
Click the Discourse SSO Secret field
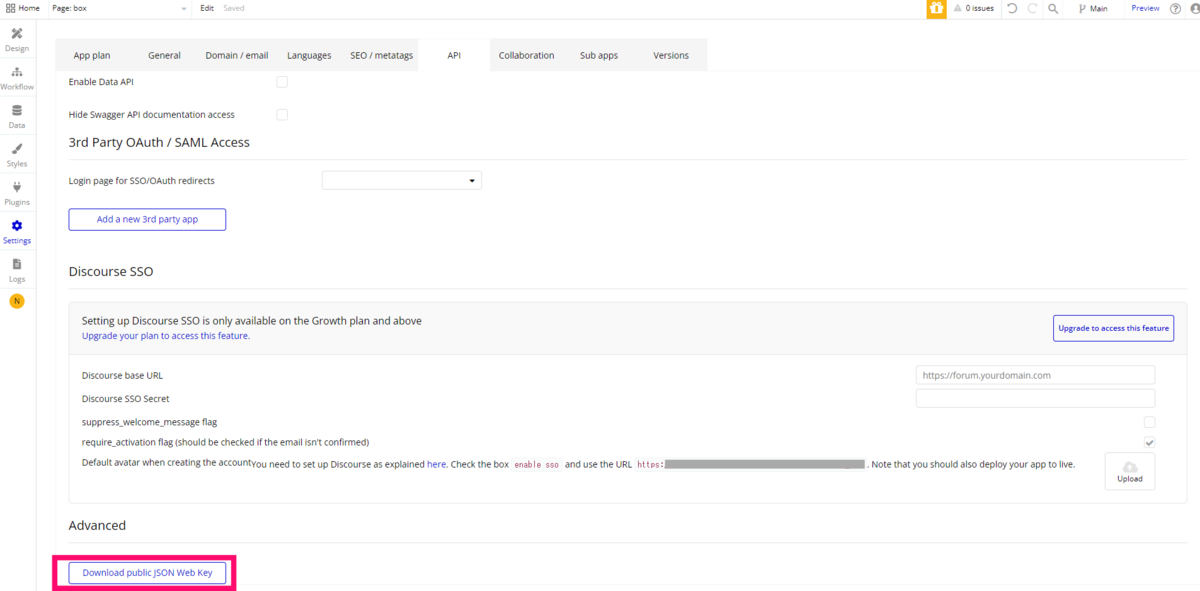[1035, 398]
